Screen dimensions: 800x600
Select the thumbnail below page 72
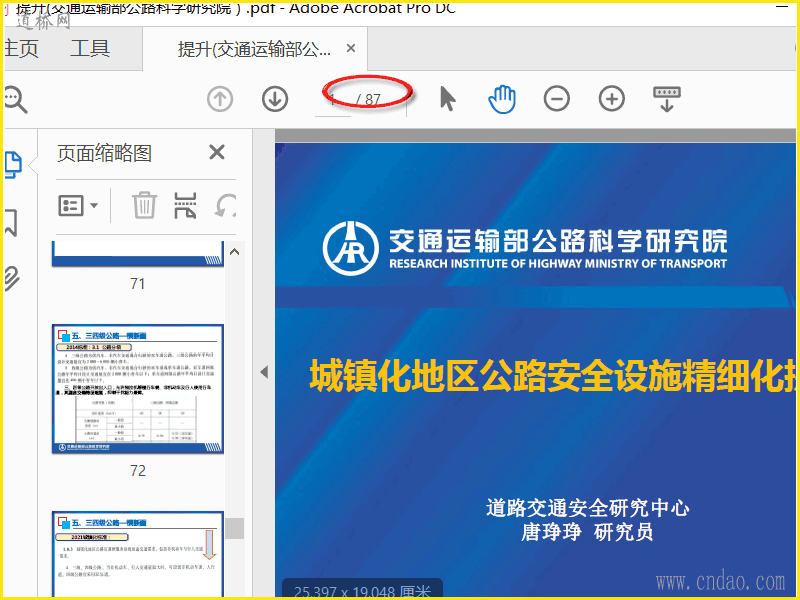pyautogui.click(x=138, y=554)
